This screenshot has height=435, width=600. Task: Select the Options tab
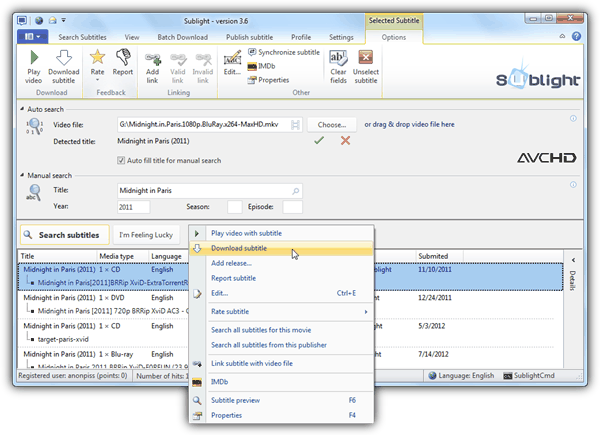click(x=394, y=37)
